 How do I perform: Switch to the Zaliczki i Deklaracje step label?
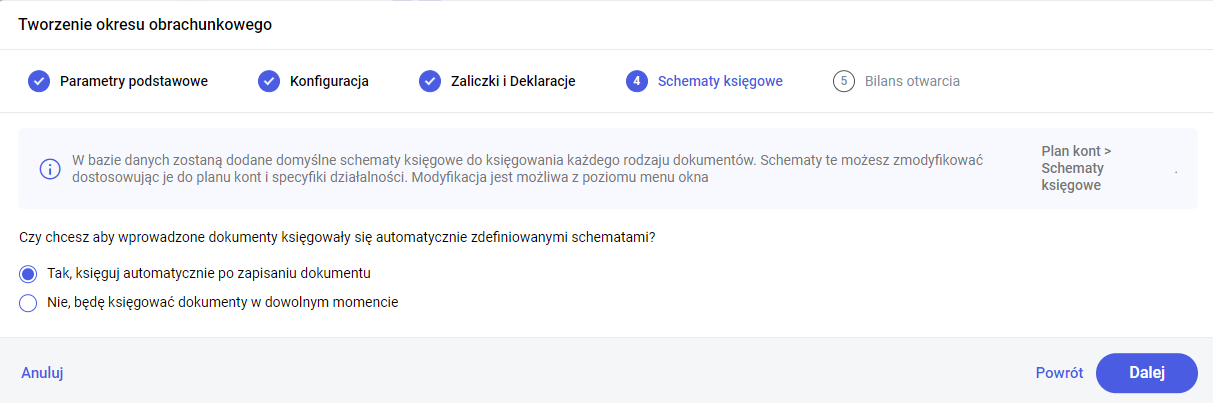(x=513, y=81)
